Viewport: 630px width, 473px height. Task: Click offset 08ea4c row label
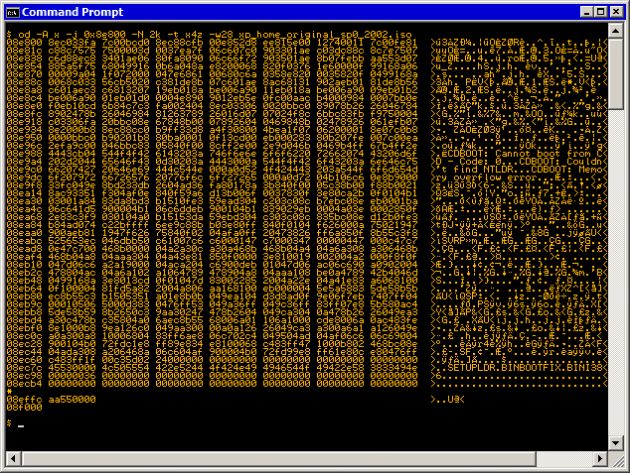[x=24, y=209]
